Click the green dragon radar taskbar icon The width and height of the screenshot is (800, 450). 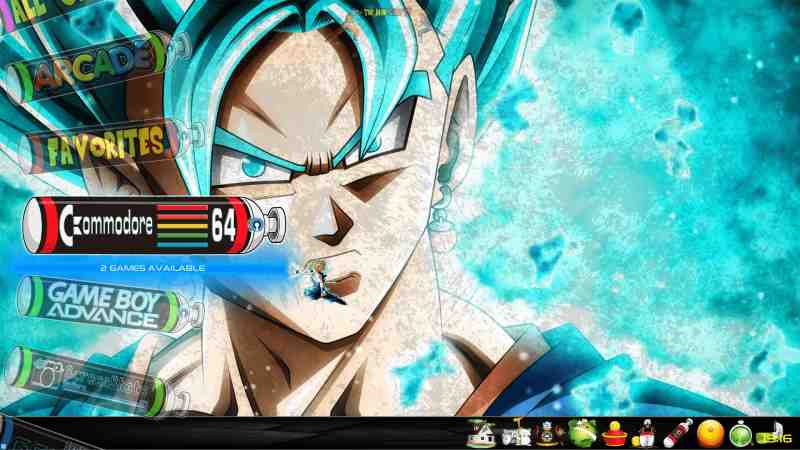click(741, 435)
